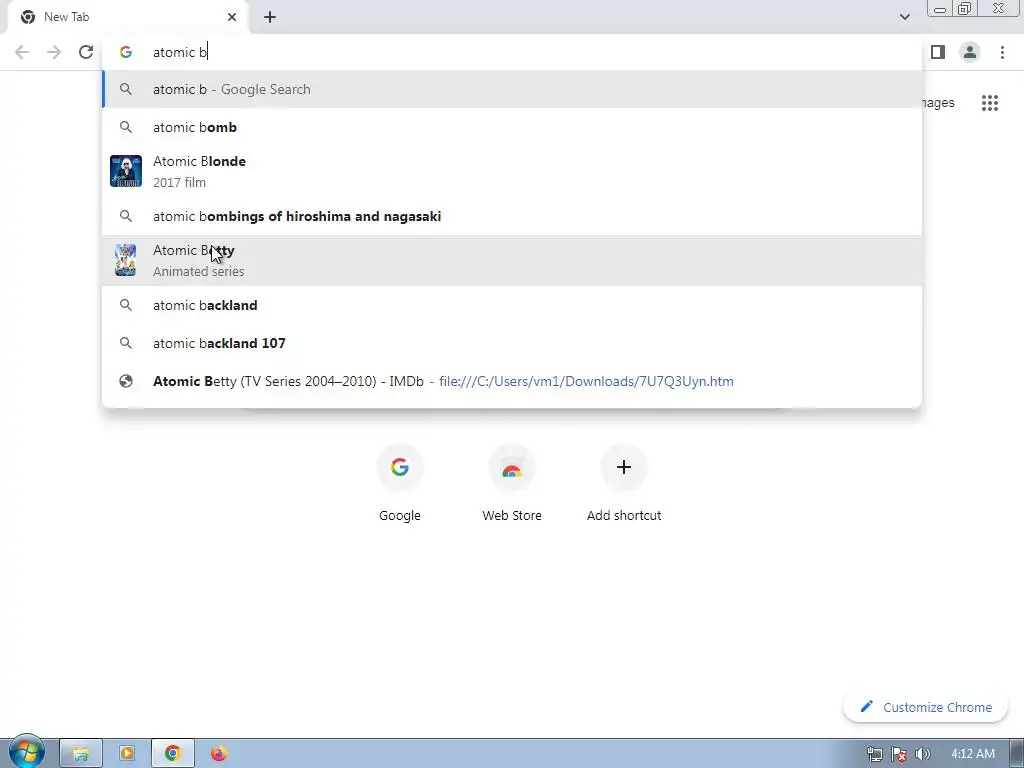Open the Google apps grid

tap(990, 103)
